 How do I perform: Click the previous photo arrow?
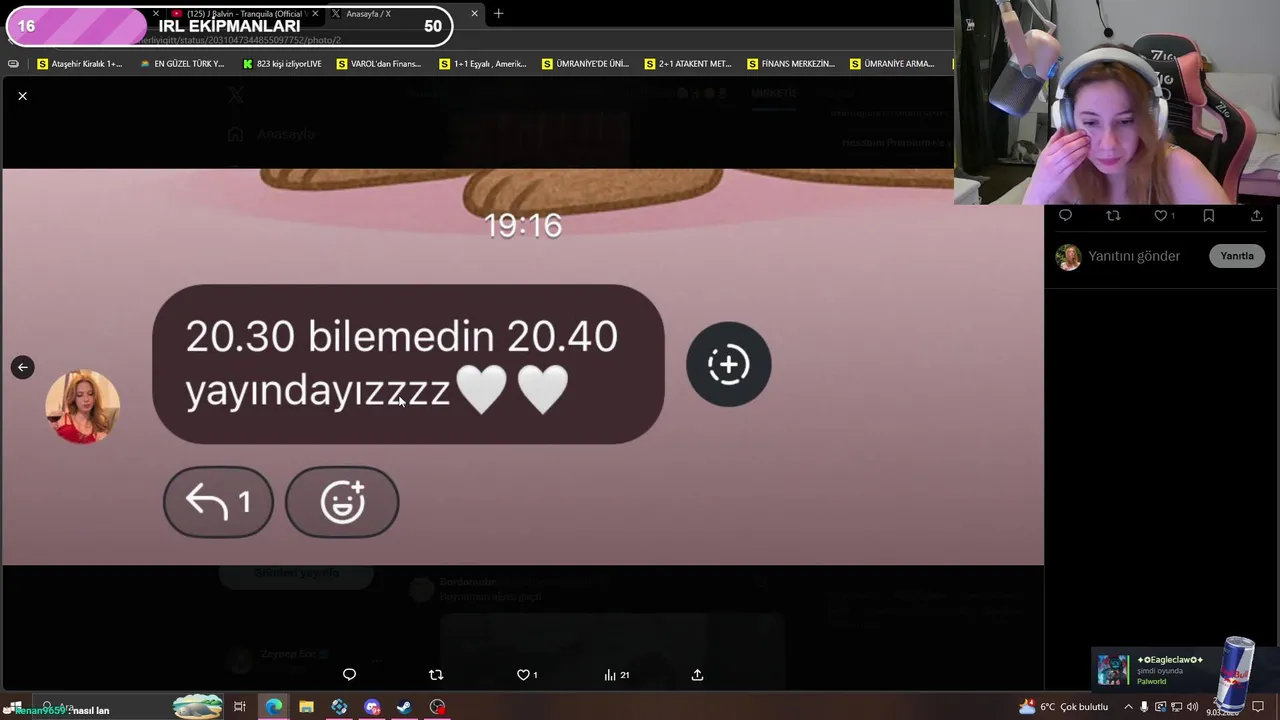pos(22,367)
